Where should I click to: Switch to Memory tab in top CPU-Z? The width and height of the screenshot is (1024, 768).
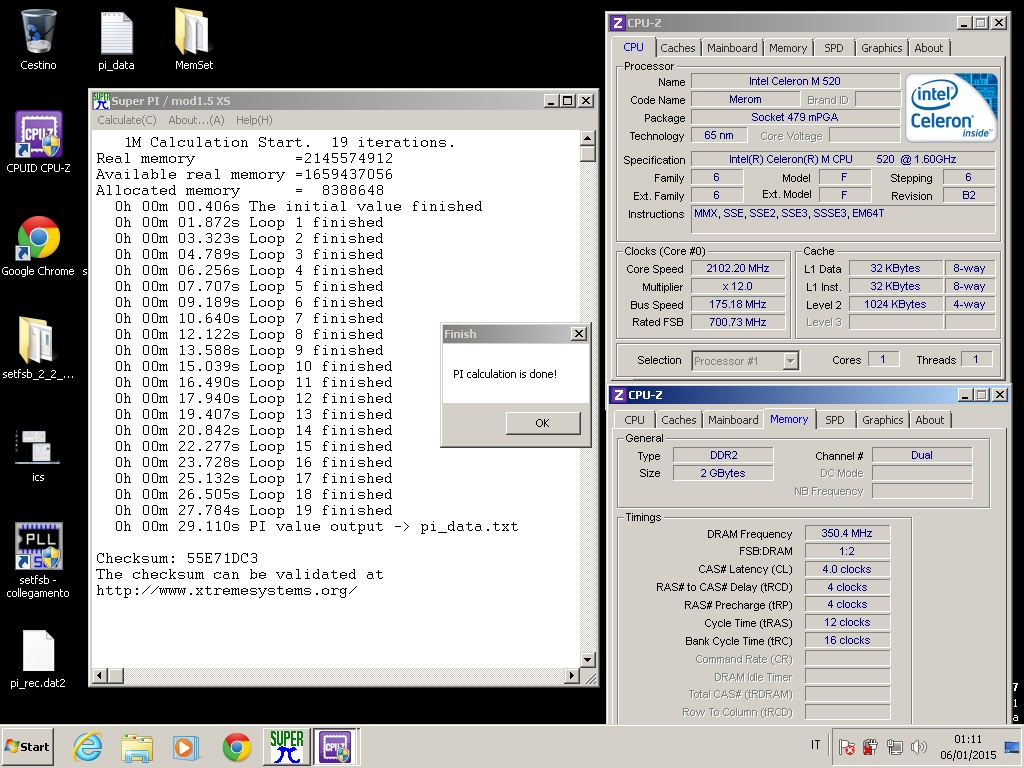click(x=788, y=48)
